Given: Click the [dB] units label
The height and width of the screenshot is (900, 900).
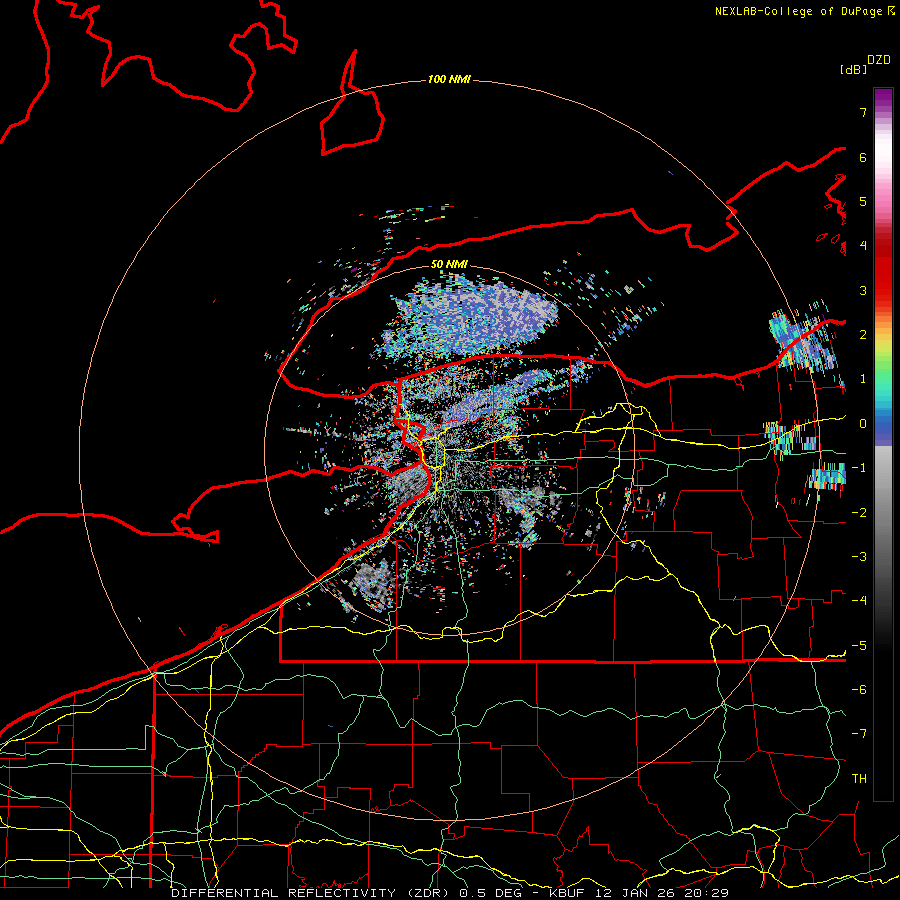Looking at the screenshot, I should click(x=854, y=69).
